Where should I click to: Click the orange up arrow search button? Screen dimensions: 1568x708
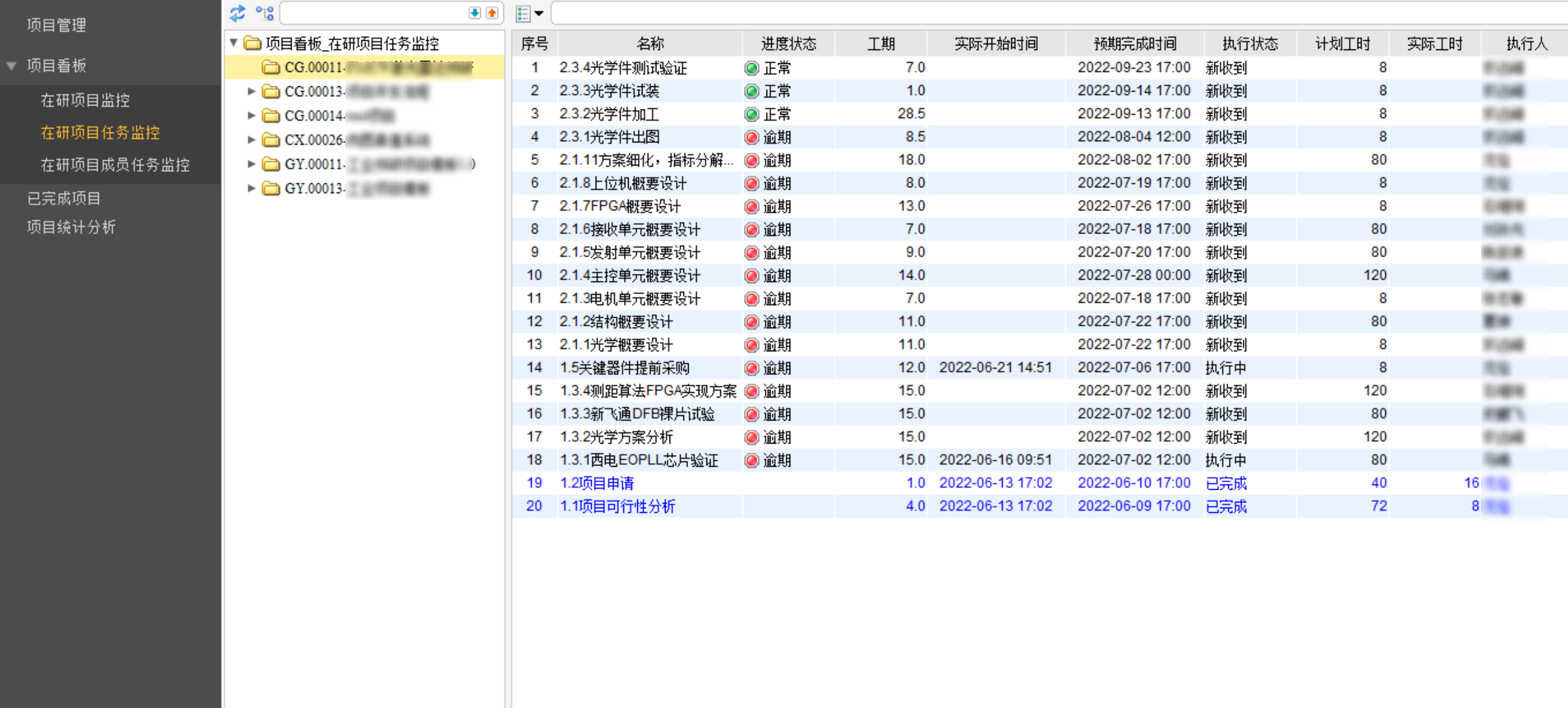(492, 13)
